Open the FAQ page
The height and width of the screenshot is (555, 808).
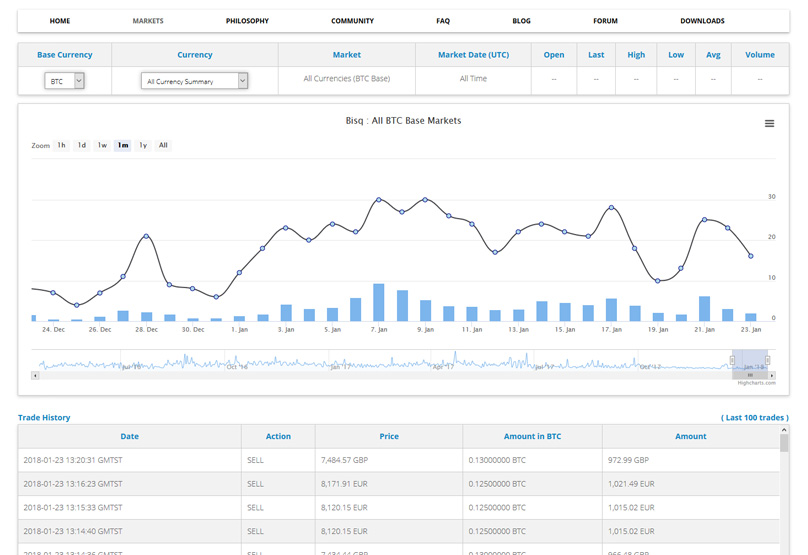(443, 21)
